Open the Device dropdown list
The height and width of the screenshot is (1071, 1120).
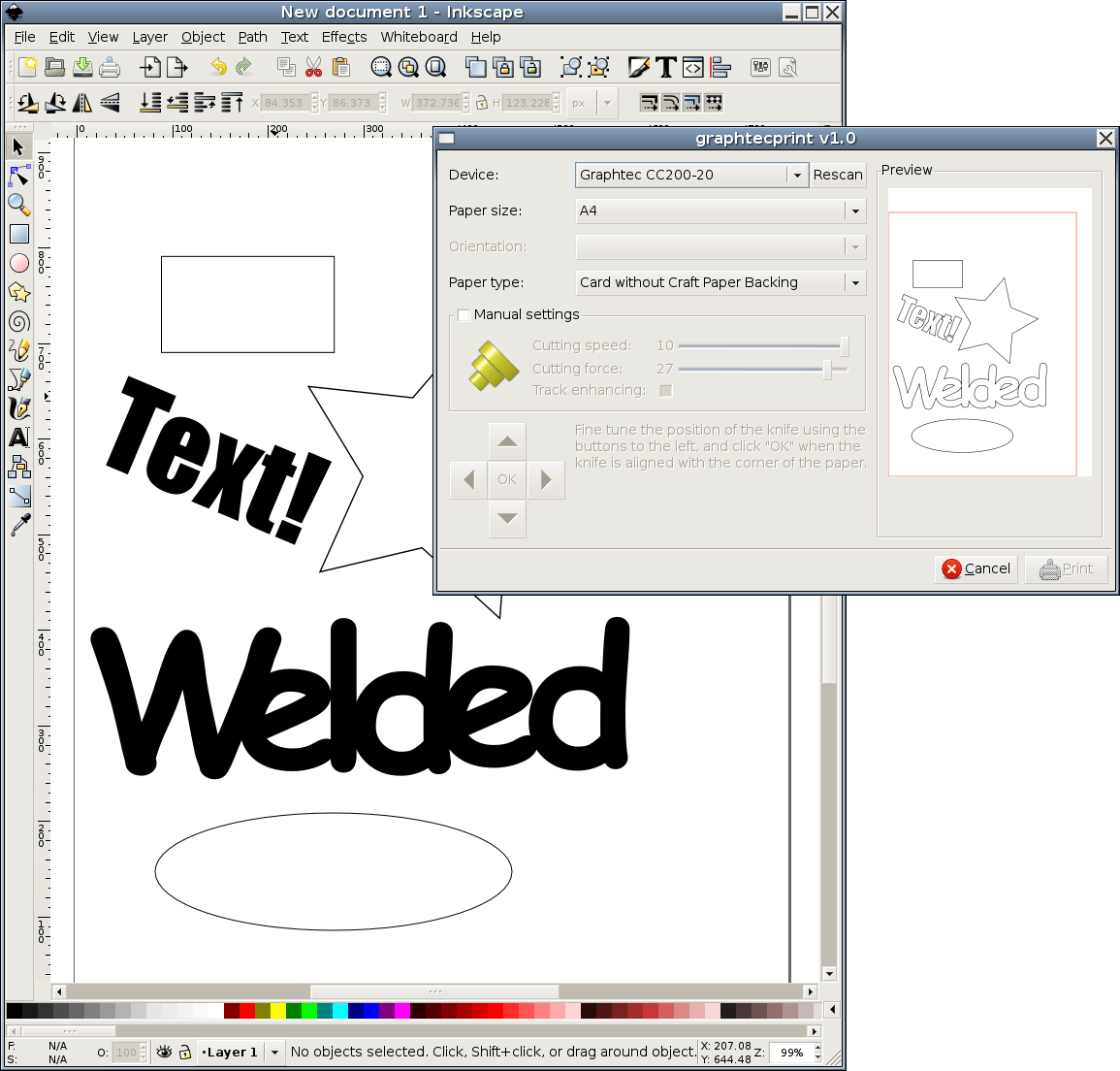pos(797,175)
